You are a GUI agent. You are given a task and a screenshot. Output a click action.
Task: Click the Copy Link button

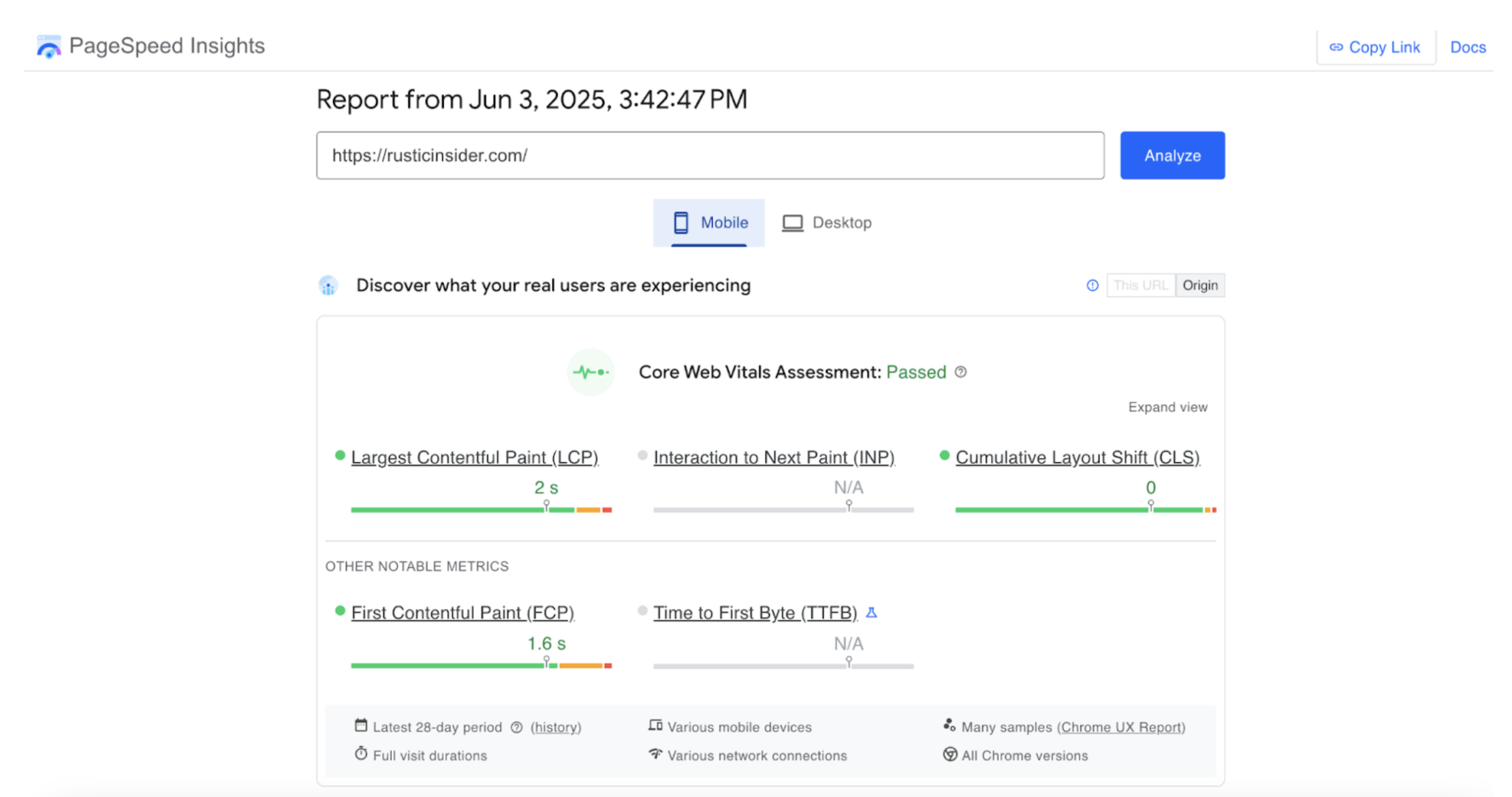(1376, 47)
